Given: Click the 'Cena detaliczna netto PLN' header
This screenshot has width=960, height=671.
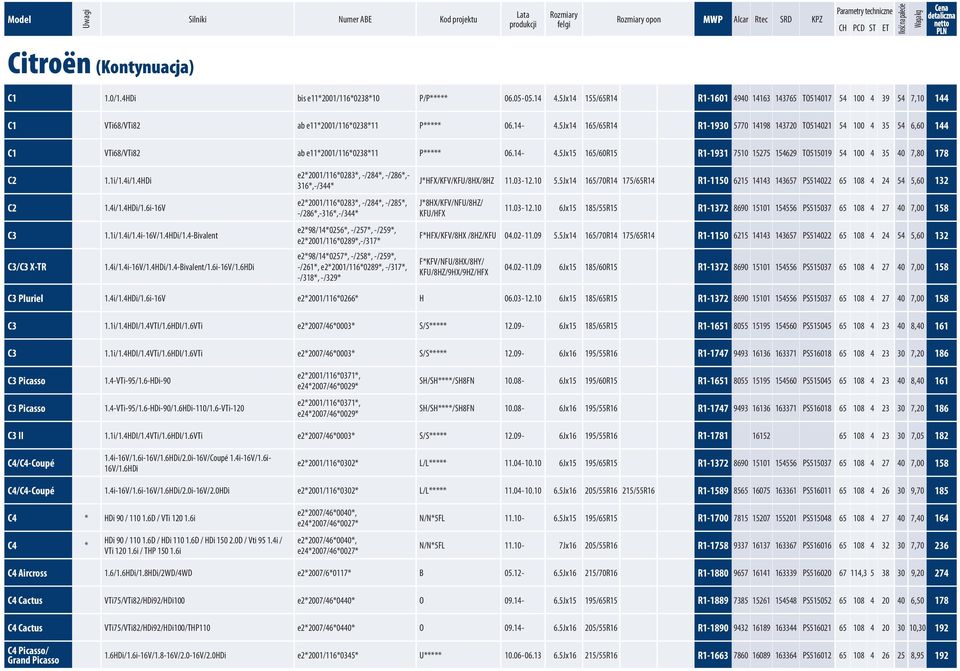Looking at the screenshot, I should click(x=942, y=19).
